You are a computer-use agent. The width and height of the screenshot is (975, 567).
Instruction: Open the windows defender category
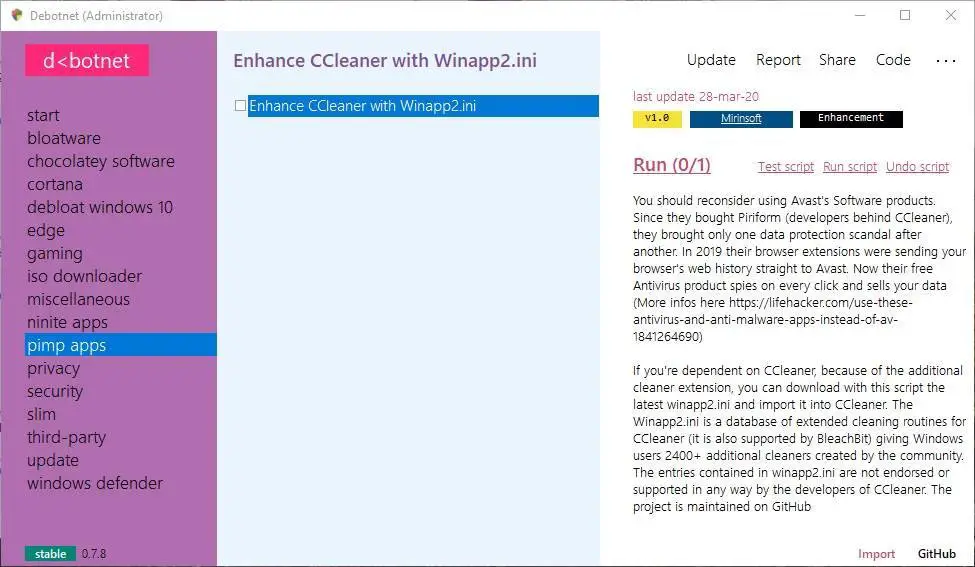pyautogui.click(x=95, y=484)
